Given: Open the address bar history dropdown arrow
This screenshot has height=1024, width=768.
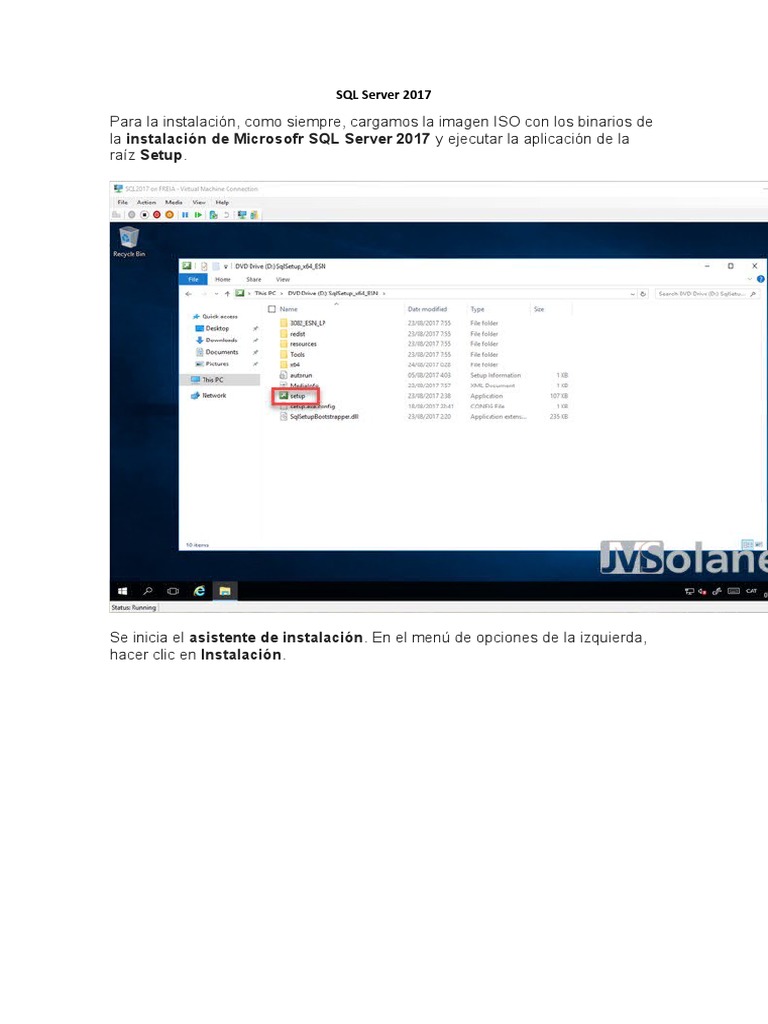Looking at the screenshot, I should click(x=632, y=294).
